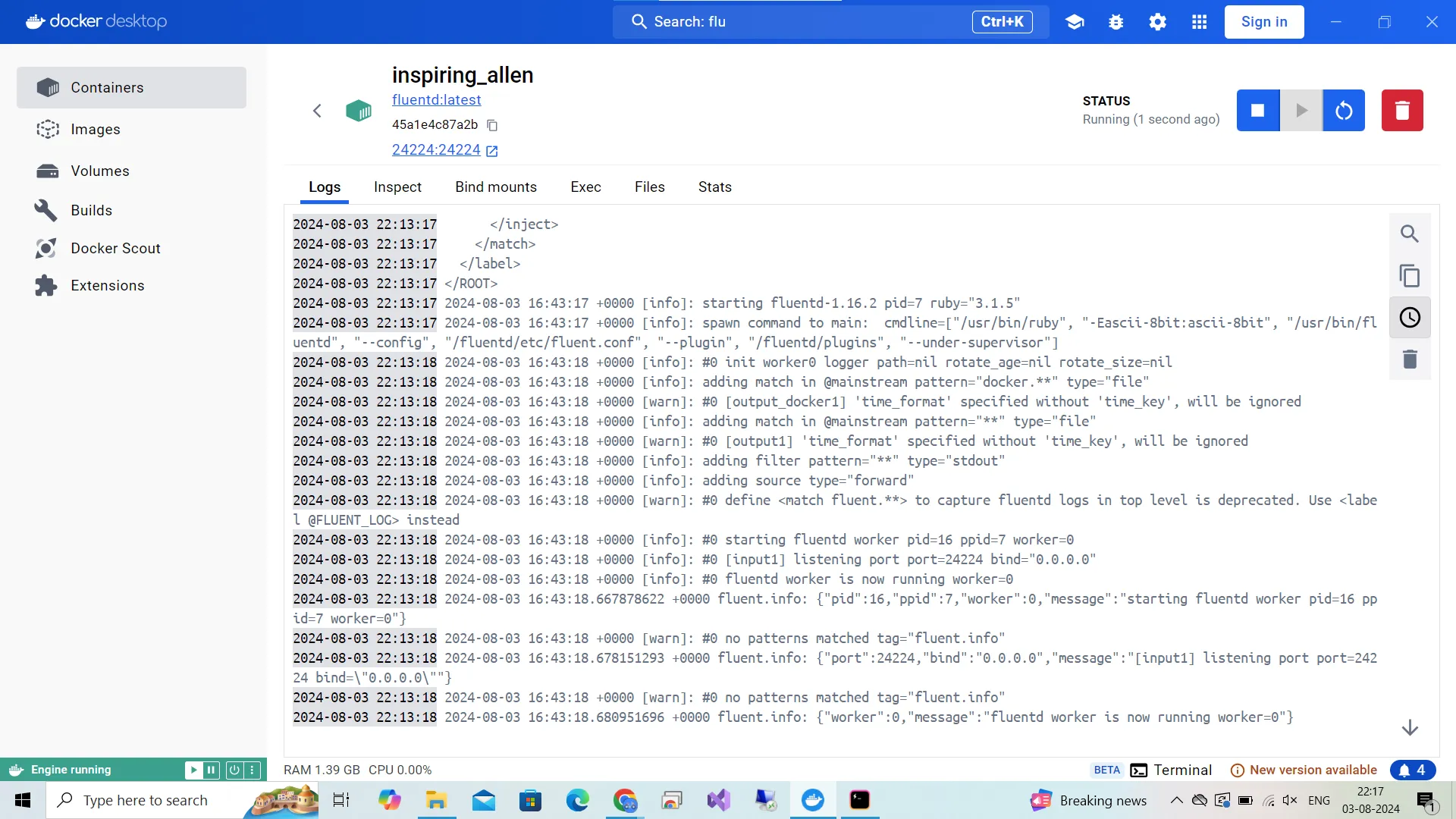Switch to the Files tab
The width and height of the screenshot is (1456, 819).
point(650,187)
